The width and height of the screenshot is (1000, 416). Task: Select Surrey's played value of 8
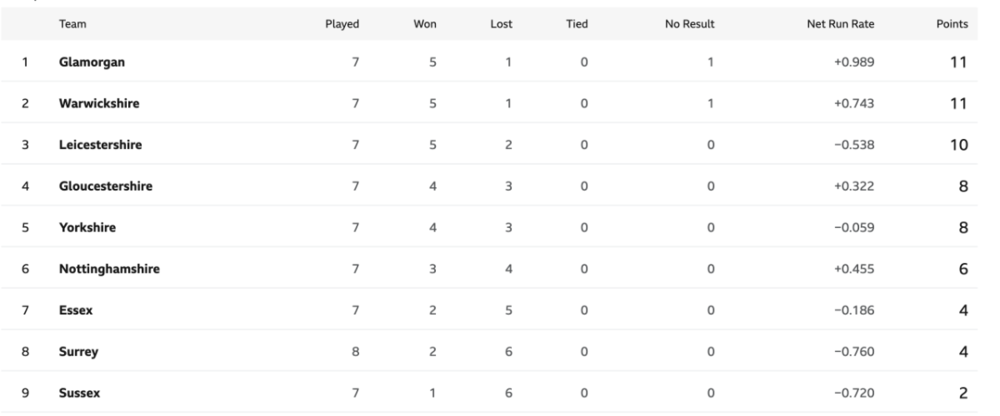coord(355,352)
